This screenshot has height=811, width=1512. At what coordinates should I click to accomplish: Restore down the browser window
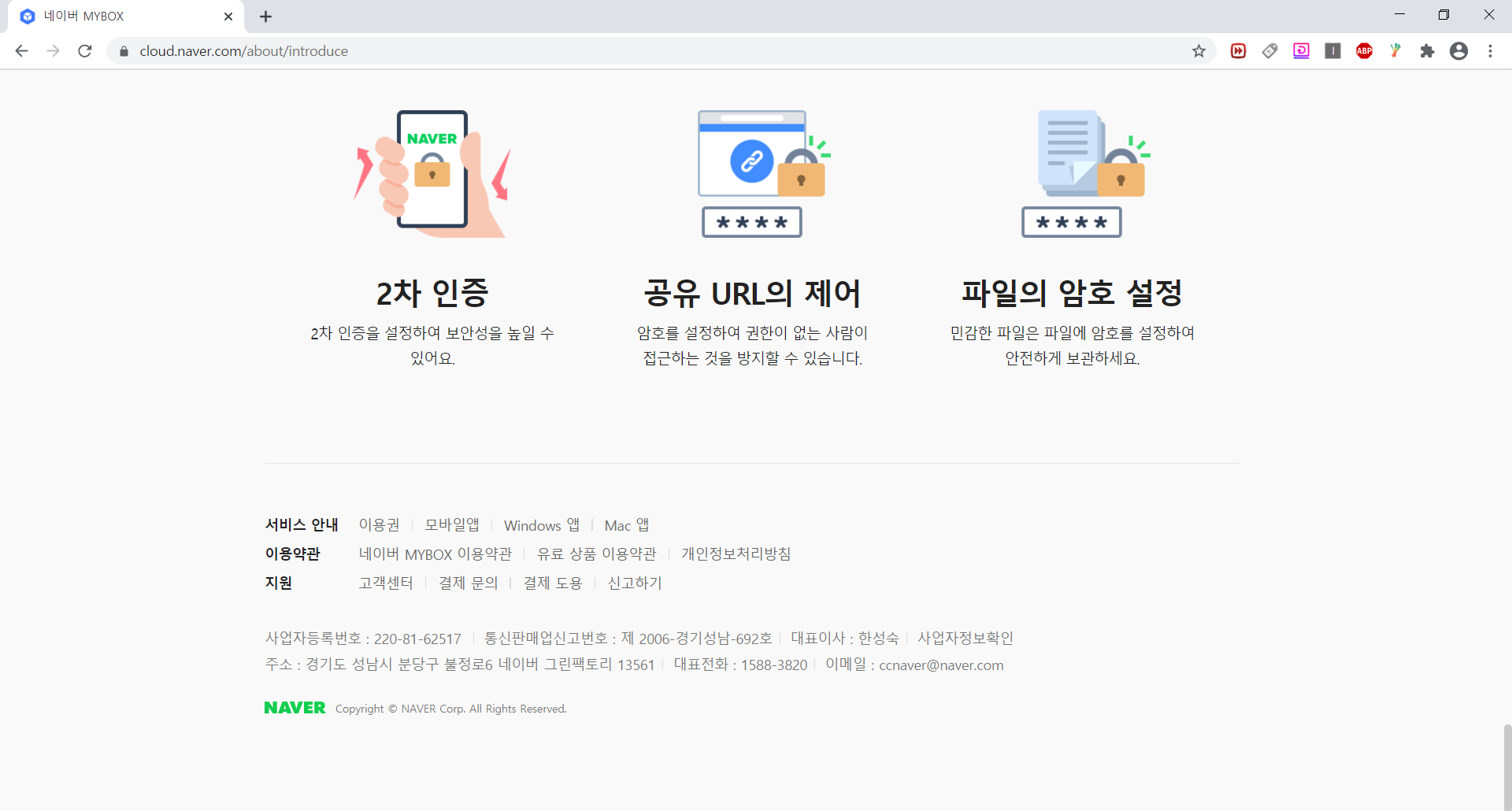pos(1443,15)
